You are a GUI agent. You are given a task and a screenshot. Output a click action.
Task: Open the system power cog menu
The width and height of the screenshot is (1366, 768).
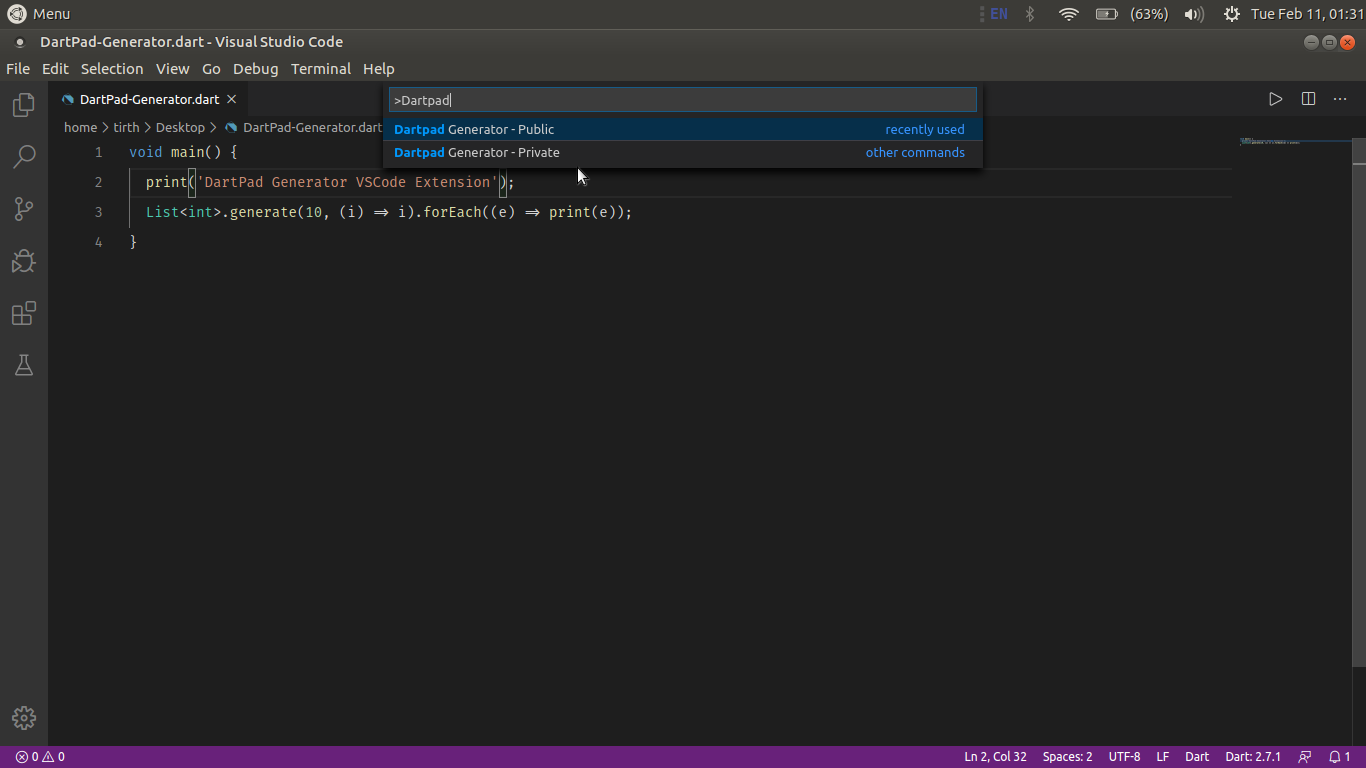(1232, 14)
